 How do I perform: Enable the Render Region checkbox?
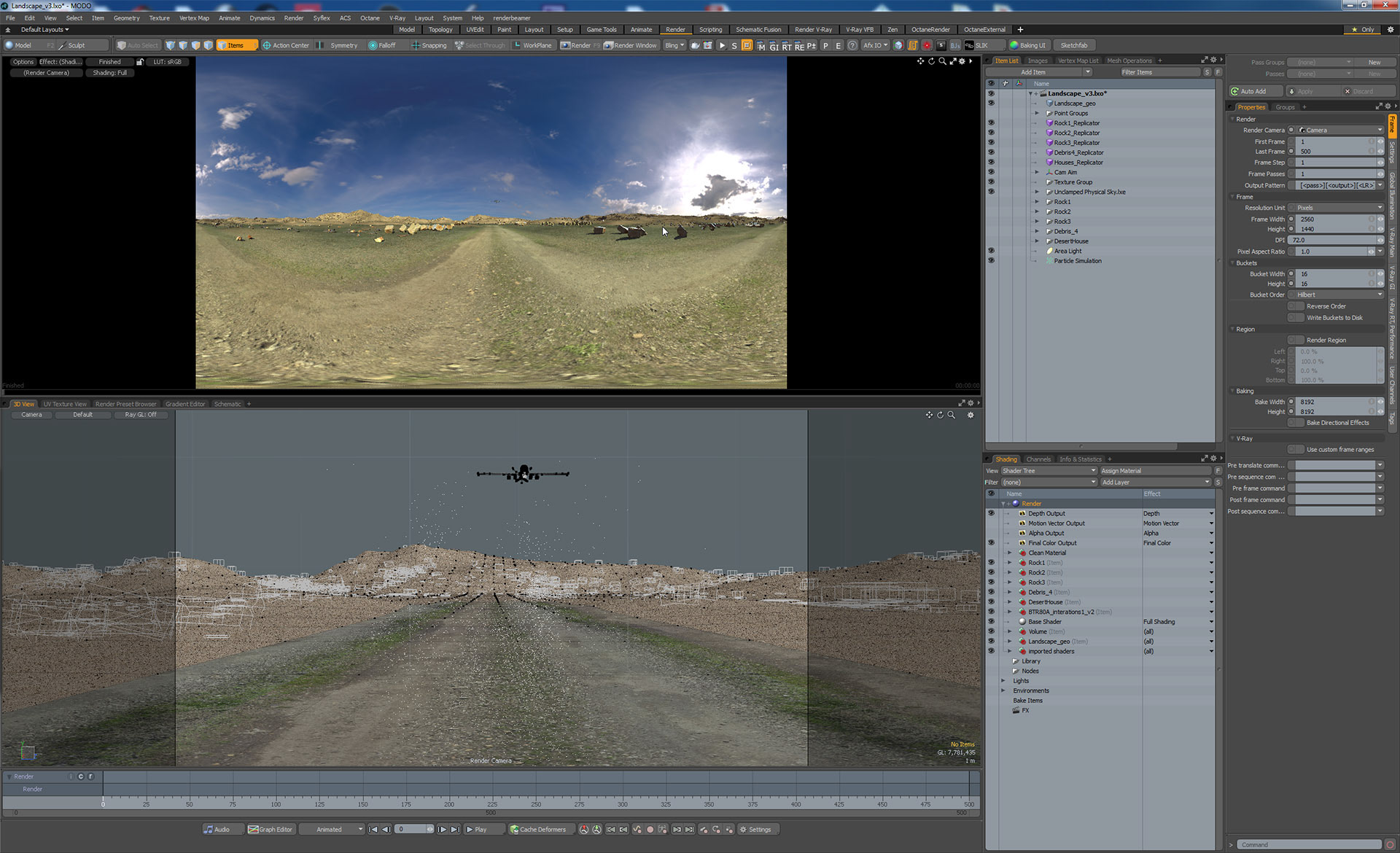tap(1296, 340)
